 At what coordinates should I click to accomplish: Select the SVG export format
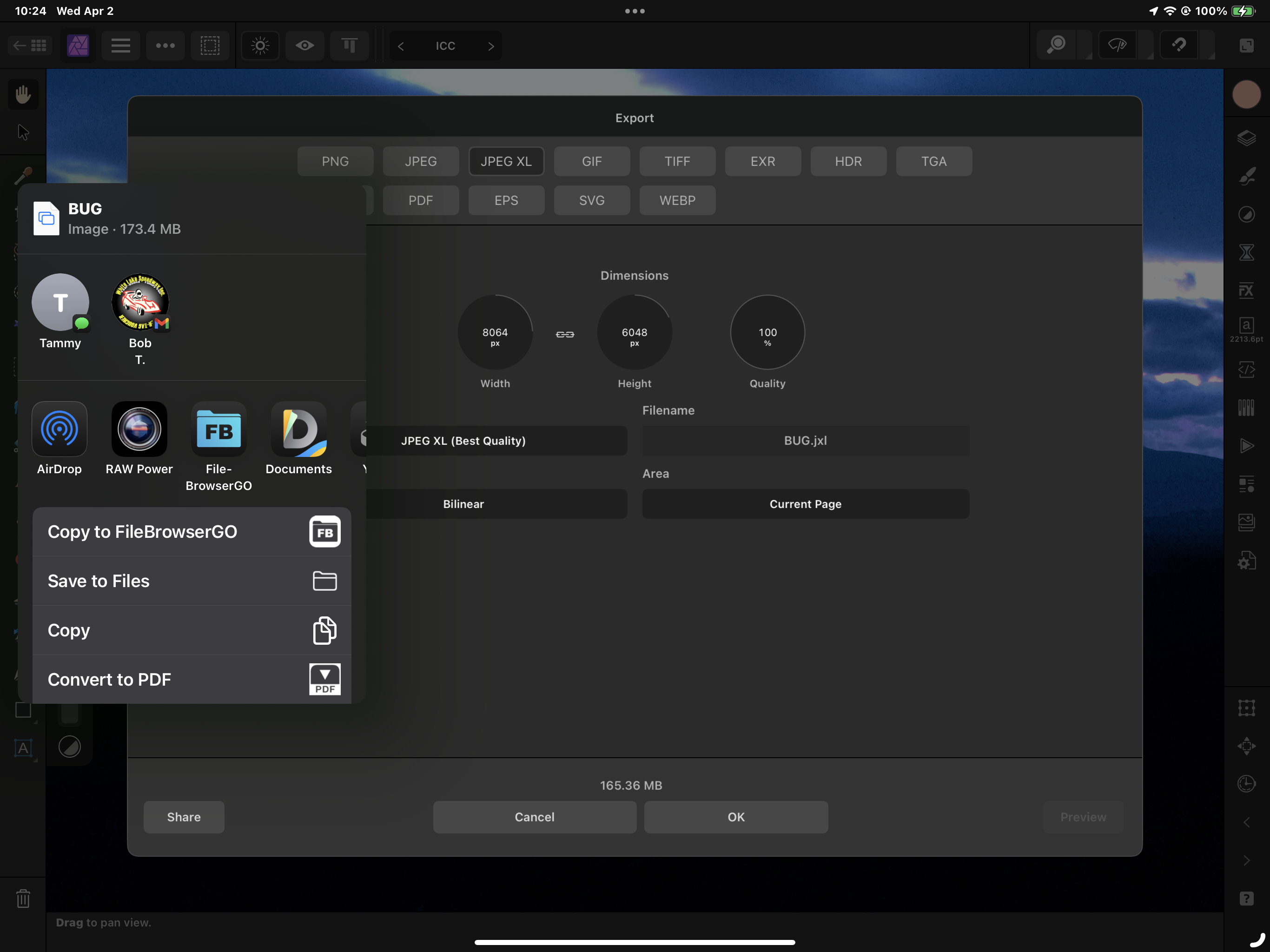(592, 200)
